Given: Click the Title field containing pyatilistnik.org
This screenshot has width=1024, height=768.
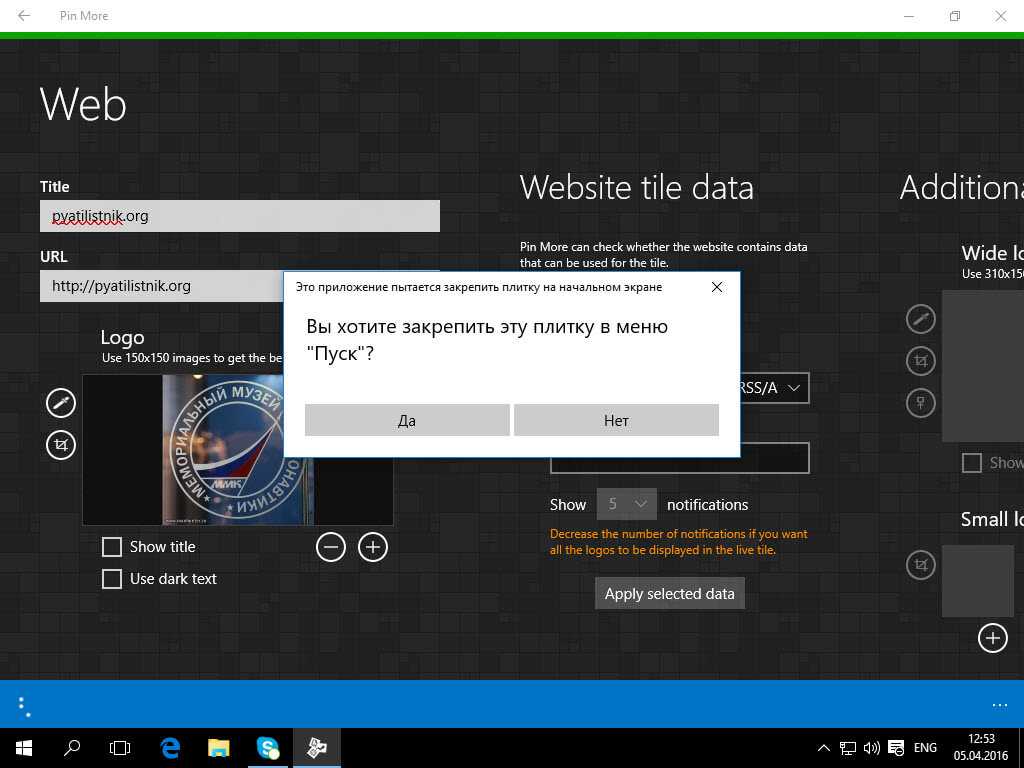Looking at the screenshot, I should tap(240, 216).
